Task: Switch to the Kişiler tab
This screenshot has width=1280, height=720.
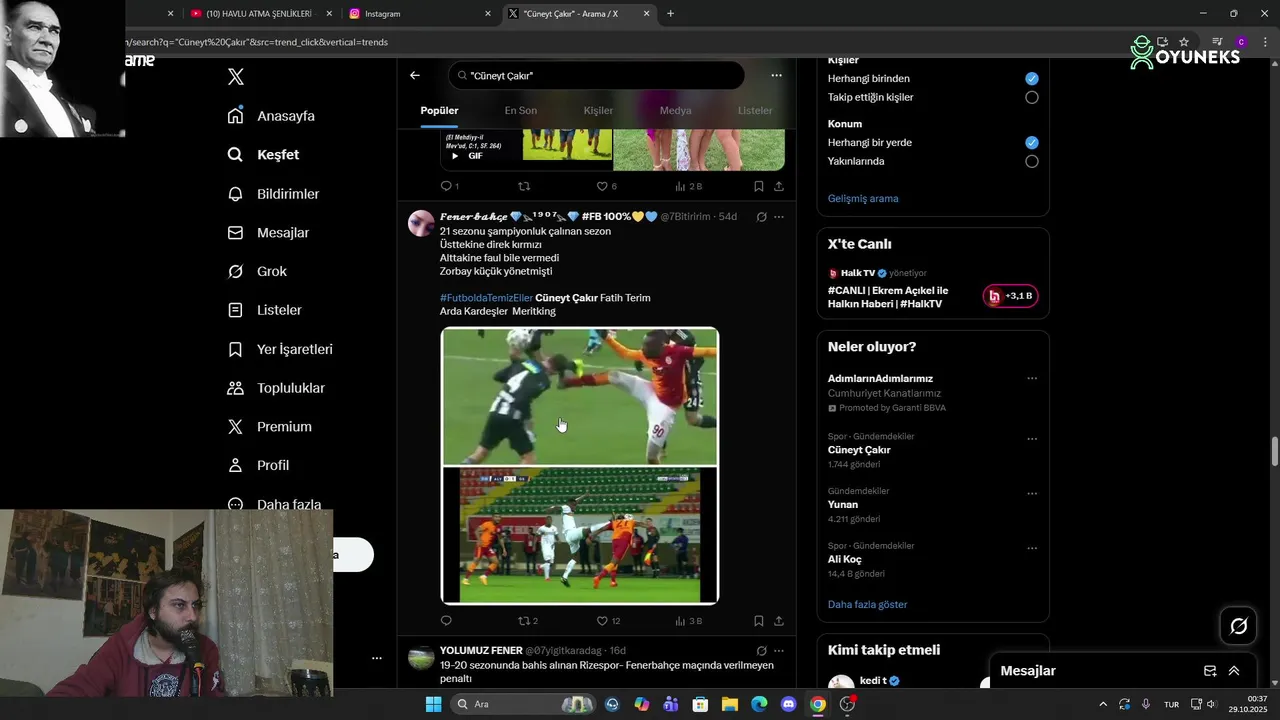Action: pos(598,111)
